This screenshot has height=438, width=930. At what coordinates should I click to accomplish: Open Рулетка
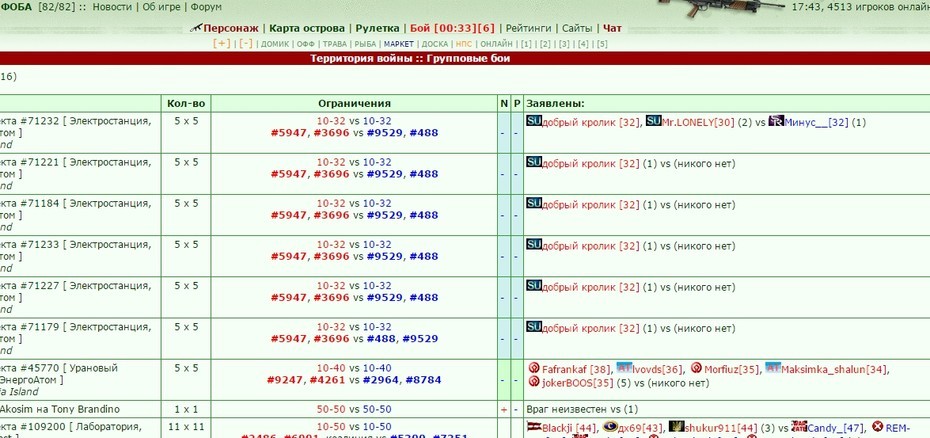[x=377, y=28]
